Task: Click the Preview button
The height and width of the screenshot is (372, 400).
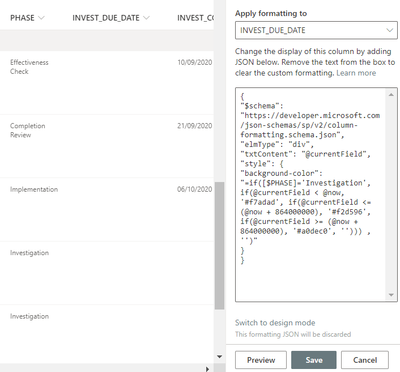Action: pyautogui.click(x=261, y=360)
